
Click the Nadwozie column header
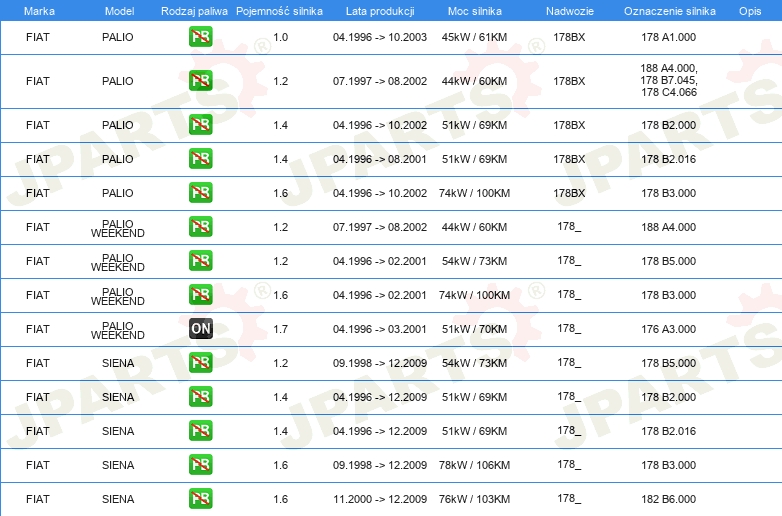pos(570,11)
